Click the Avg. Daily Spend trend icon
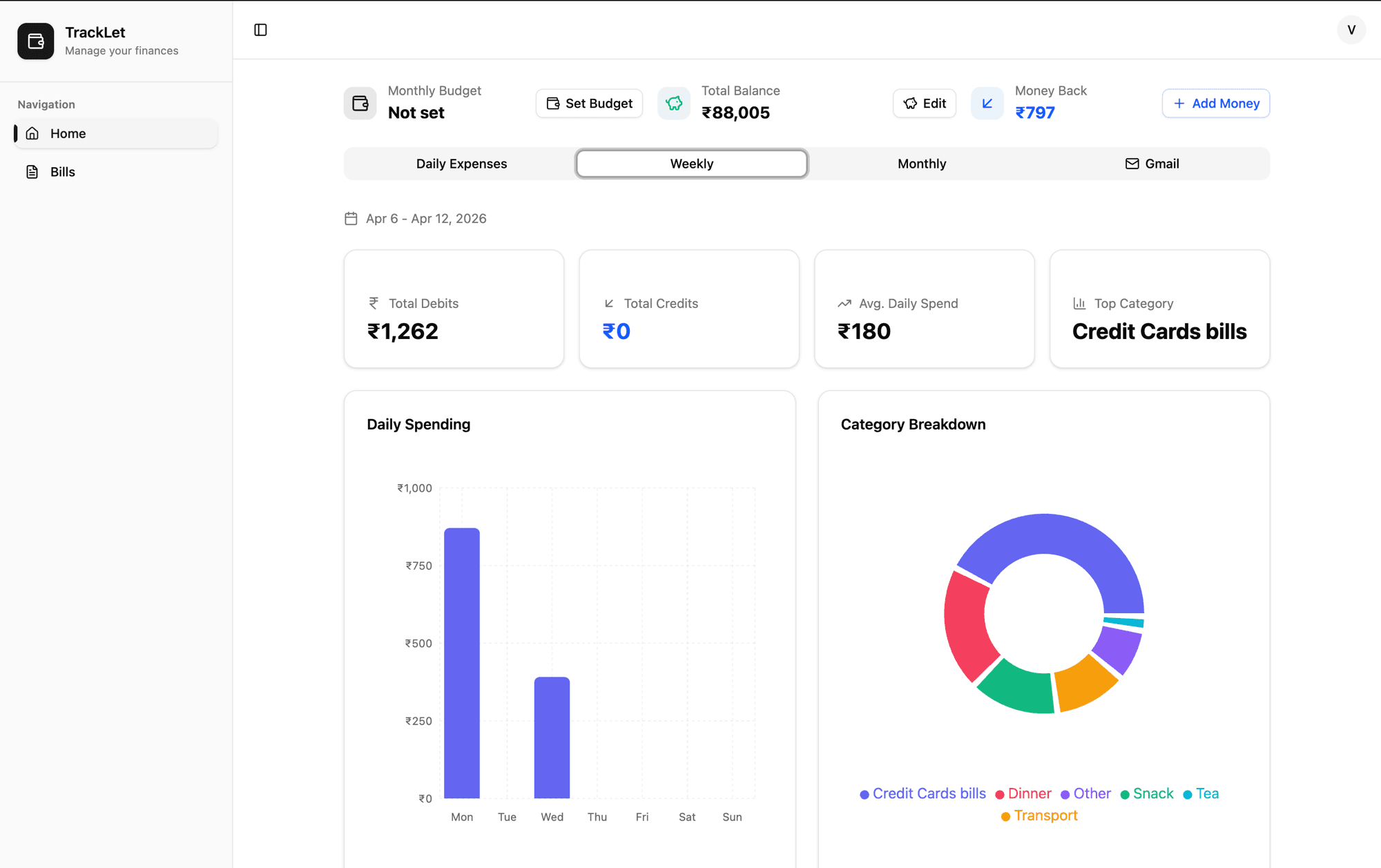The width and height of the screenshot is (1381, 868). pos(844,303)
